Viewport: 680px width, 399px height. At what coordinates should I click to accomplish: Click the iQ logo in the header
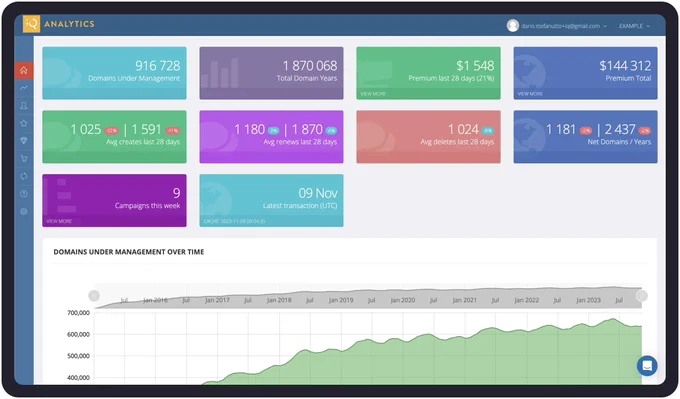coord(31,24)
